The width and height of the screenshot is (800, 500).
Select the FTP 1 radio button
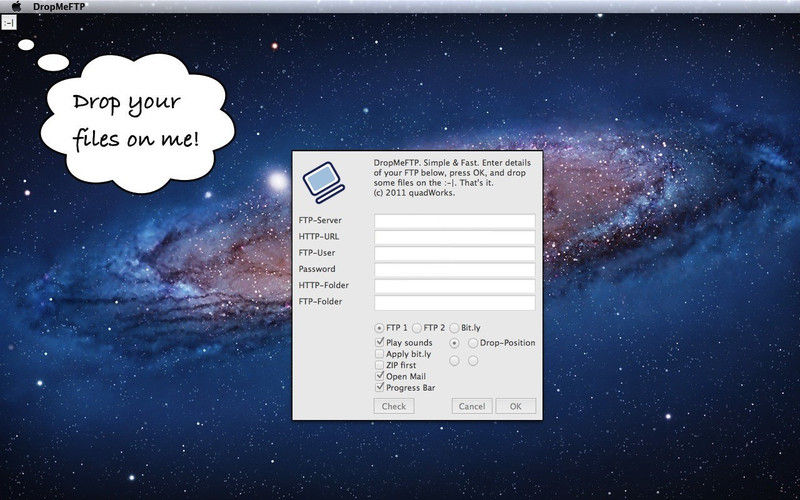(x=379, y=328)
